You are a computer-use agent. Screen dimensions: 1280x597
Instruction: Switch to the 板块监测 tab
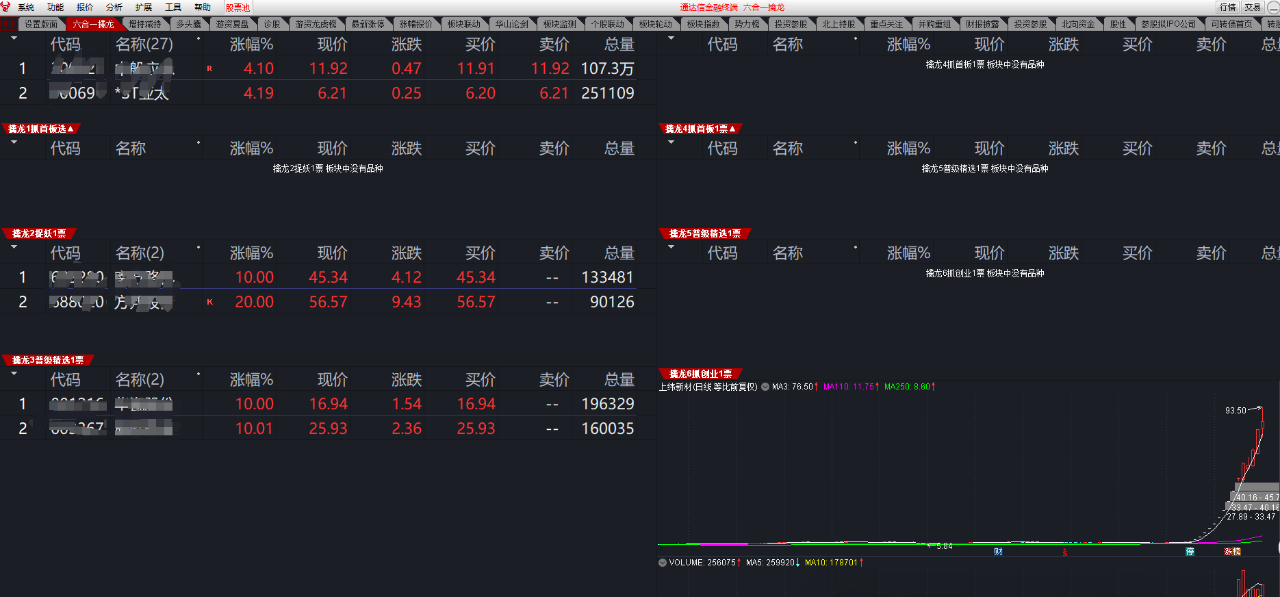pos(558,23)
